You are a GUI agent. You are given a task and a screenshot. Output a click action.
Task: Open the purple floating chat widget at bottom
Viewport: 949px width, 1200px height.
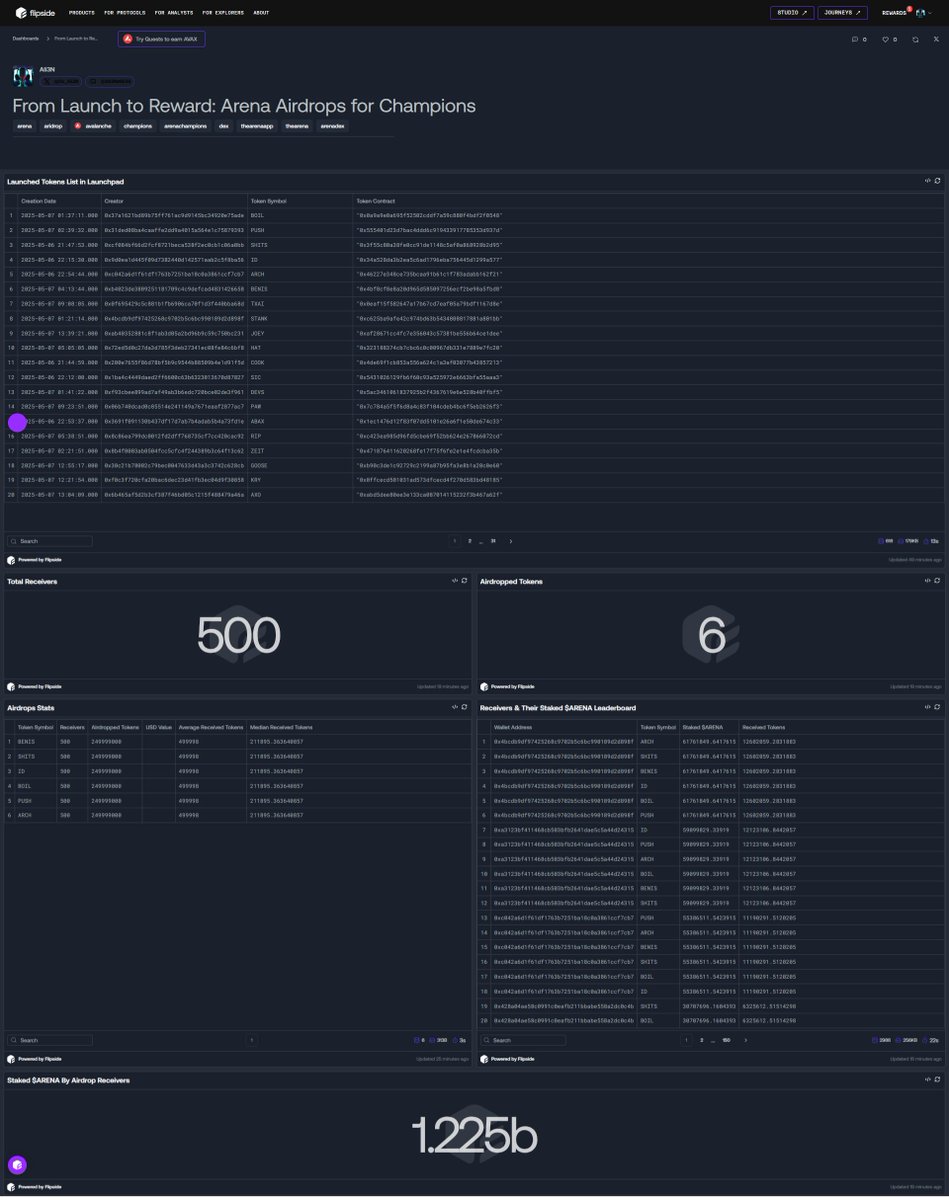(17, 1164)
